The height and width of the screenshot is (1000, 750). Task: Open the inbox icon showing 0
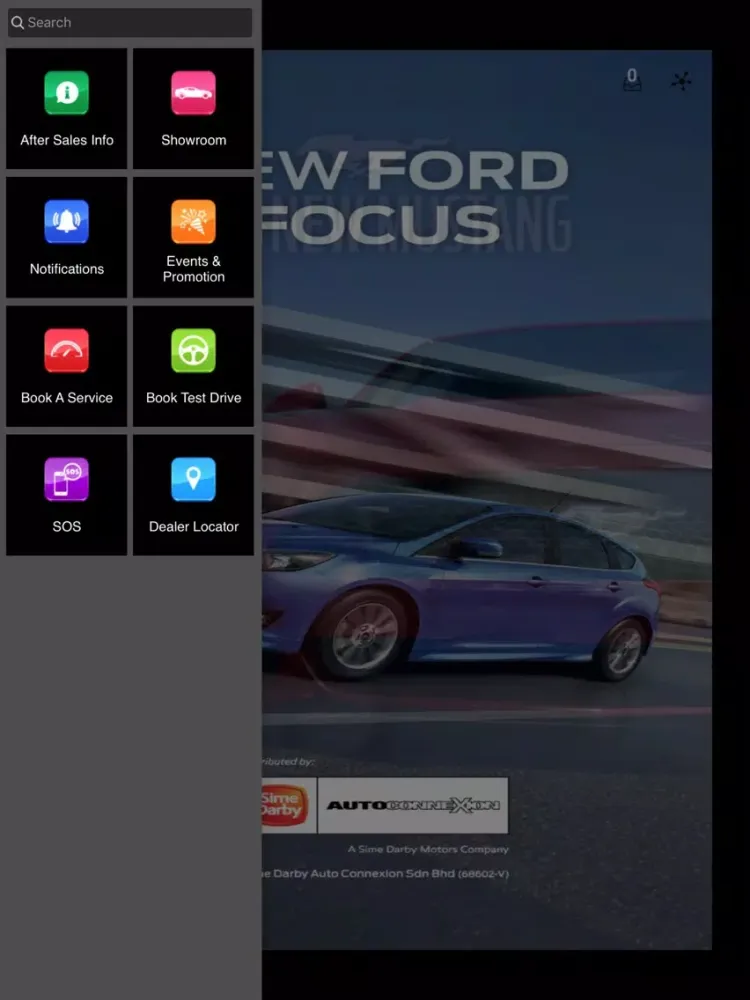[x=632, y=80]
